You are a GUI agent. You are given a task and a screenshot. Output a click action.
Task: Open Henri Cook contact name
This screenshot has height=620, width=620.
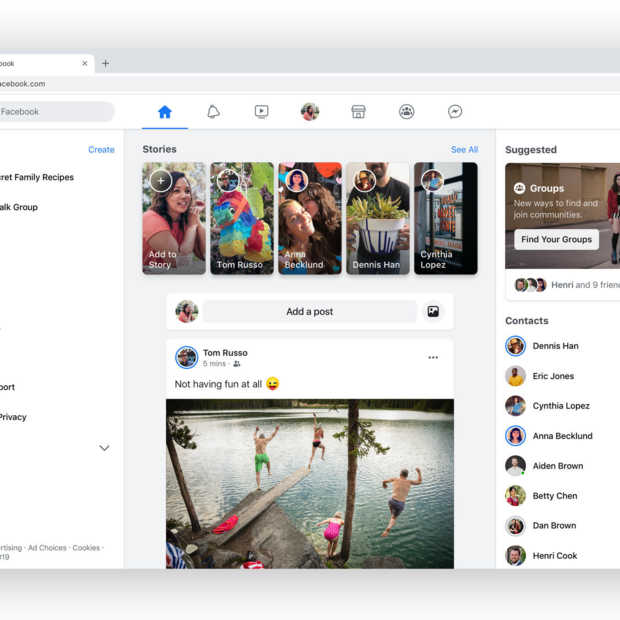(555, 556)
